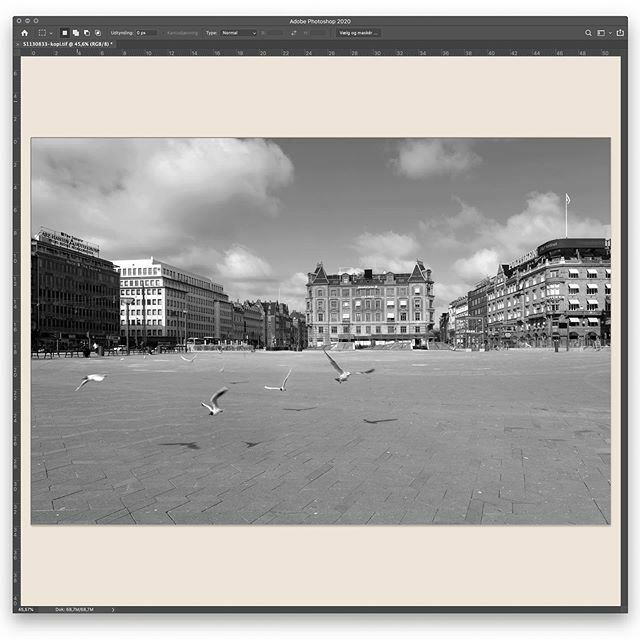Swap width and height icon
Viewport: 640px width, 640px height.
coord(293,33)
